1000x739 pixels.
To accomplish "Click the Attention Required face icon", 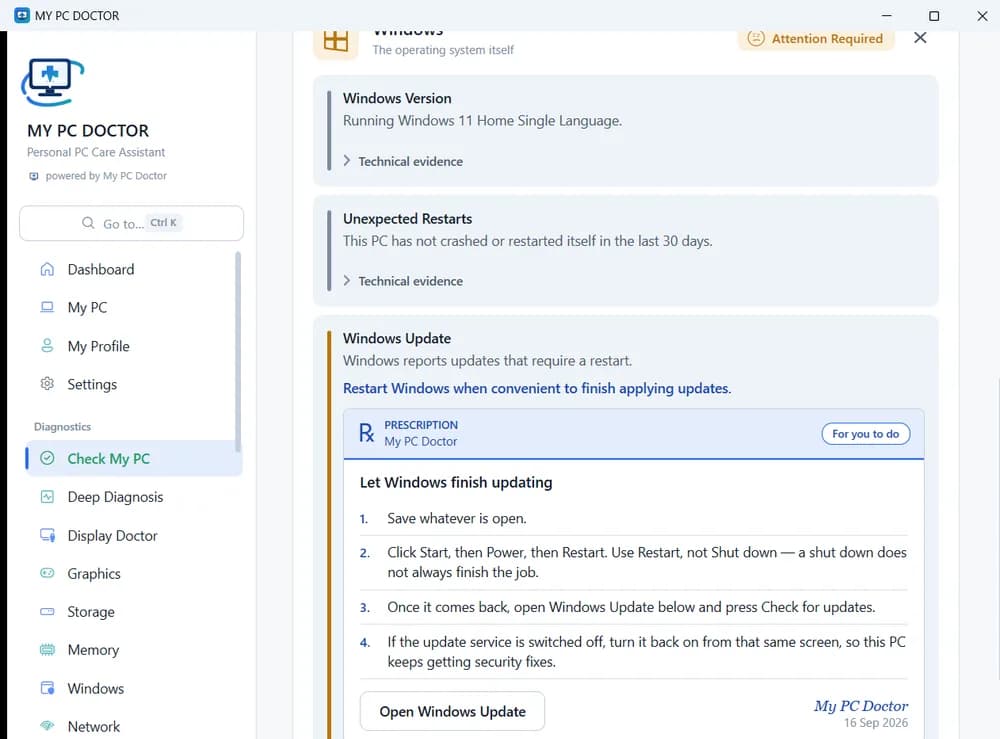I will click(756, 38).
